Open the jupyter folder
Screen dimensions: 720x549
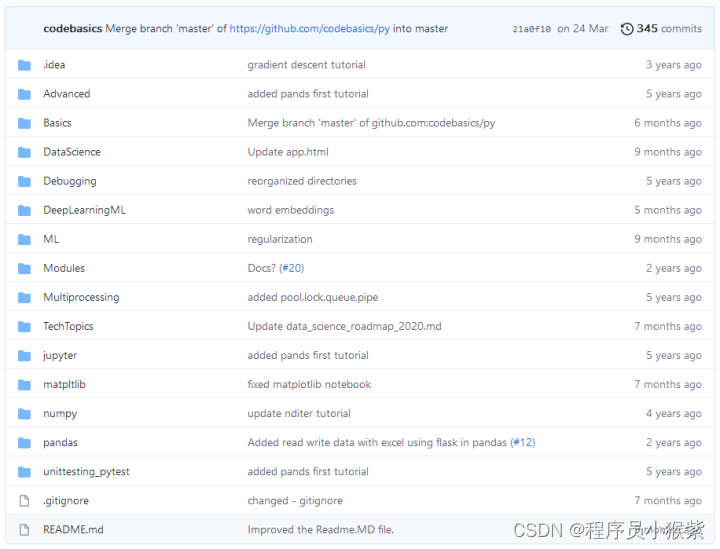tap(60, 355)
